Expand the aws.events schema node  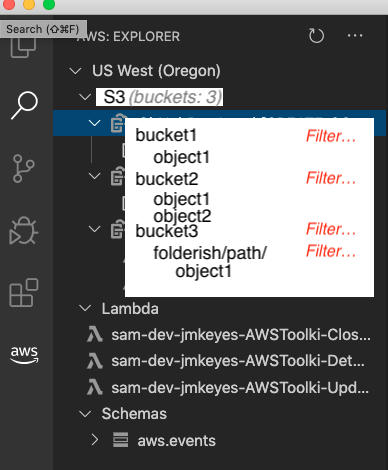pyautogui.click(x=95, y=440)
